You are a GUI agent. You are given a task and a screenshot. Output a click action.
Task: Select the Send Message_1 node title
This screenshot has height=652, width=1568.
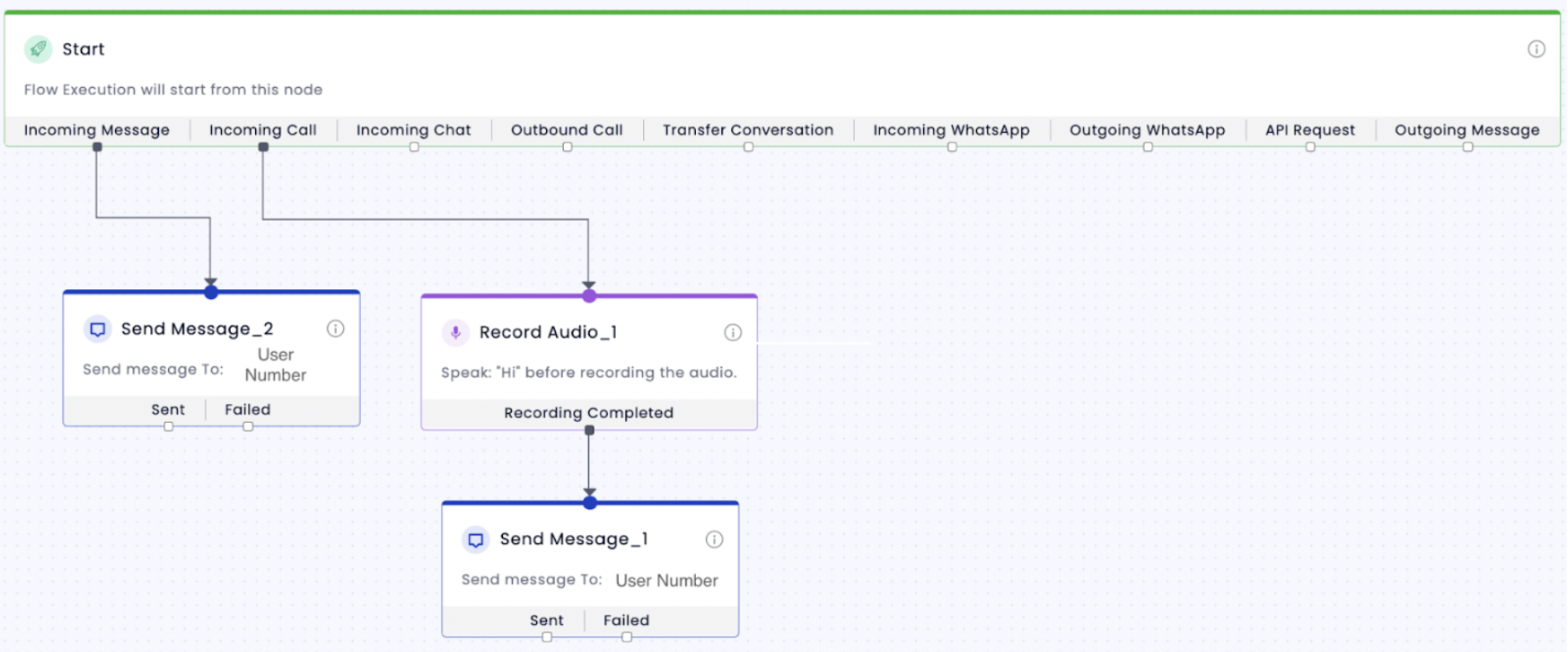point(574,539)
